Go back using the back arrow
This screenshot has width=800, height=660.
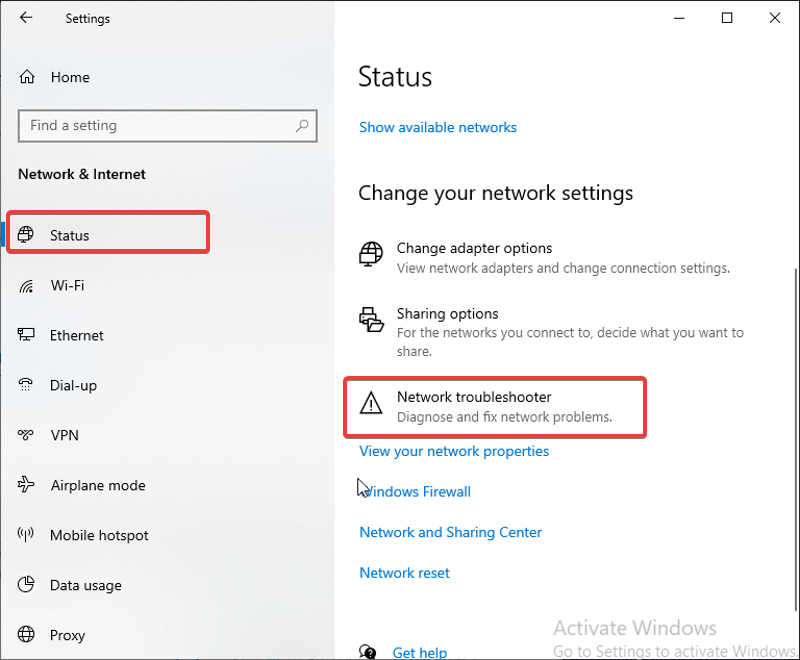click(x=26, y=18)
